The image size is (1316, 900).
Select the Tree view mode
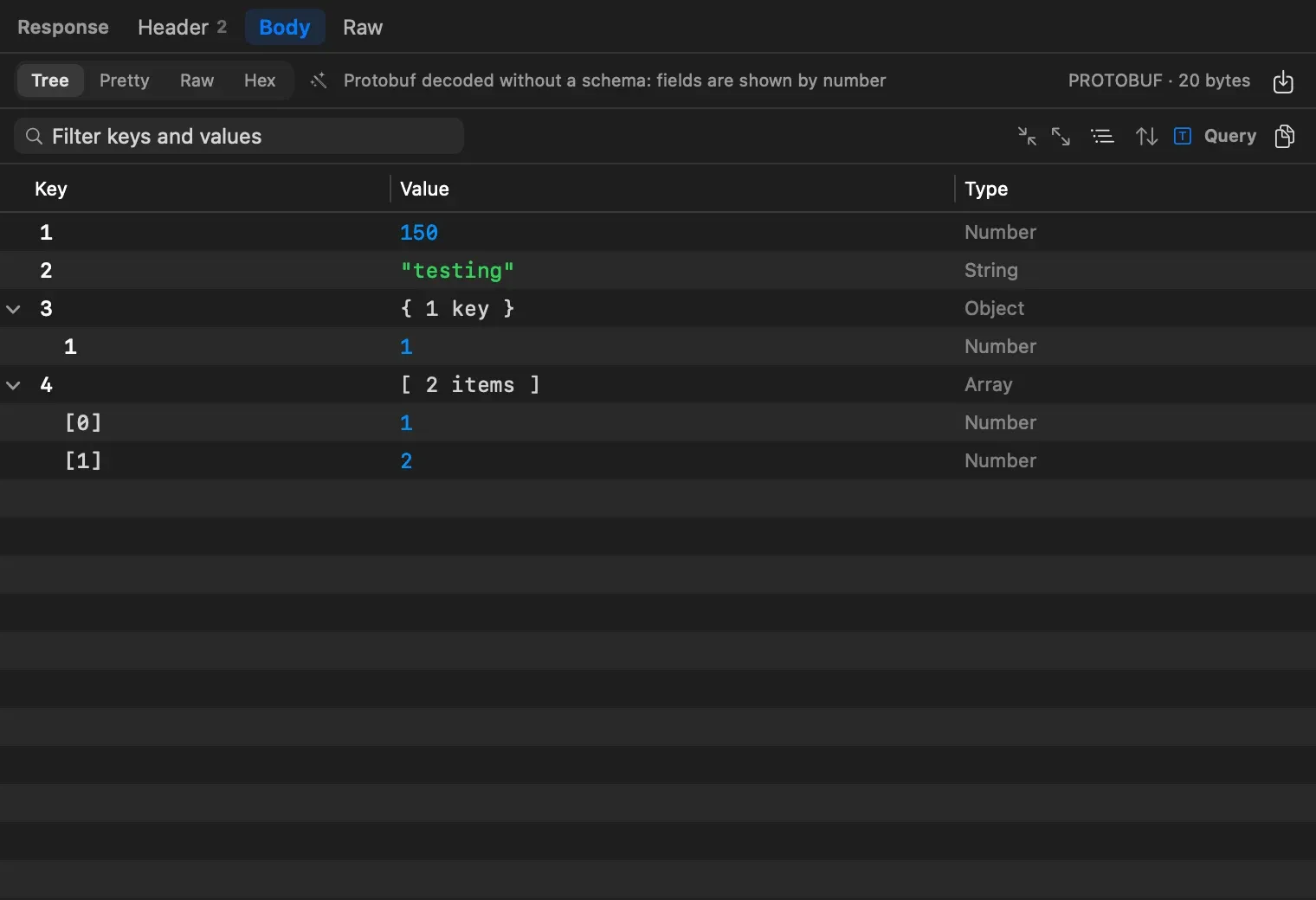(x=50, y=80)
